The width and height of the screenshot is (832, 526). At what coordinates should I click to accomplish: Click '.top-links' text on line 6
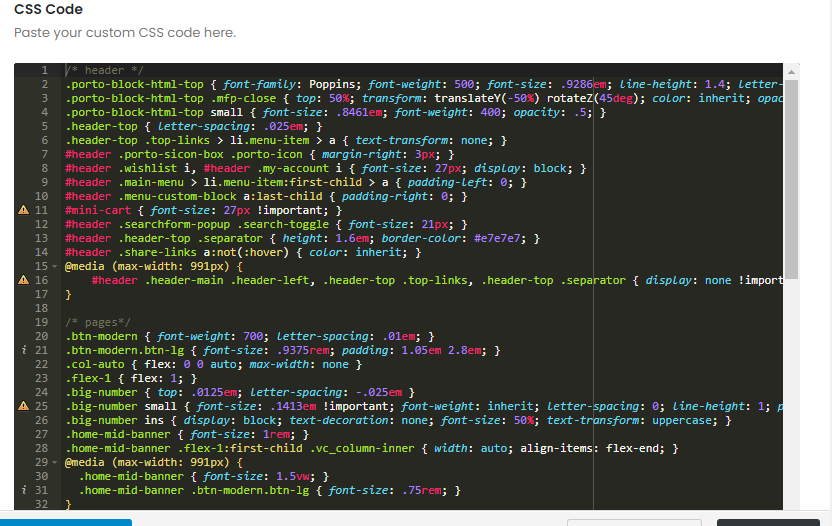pyautogui.click(x=177, y=140)
